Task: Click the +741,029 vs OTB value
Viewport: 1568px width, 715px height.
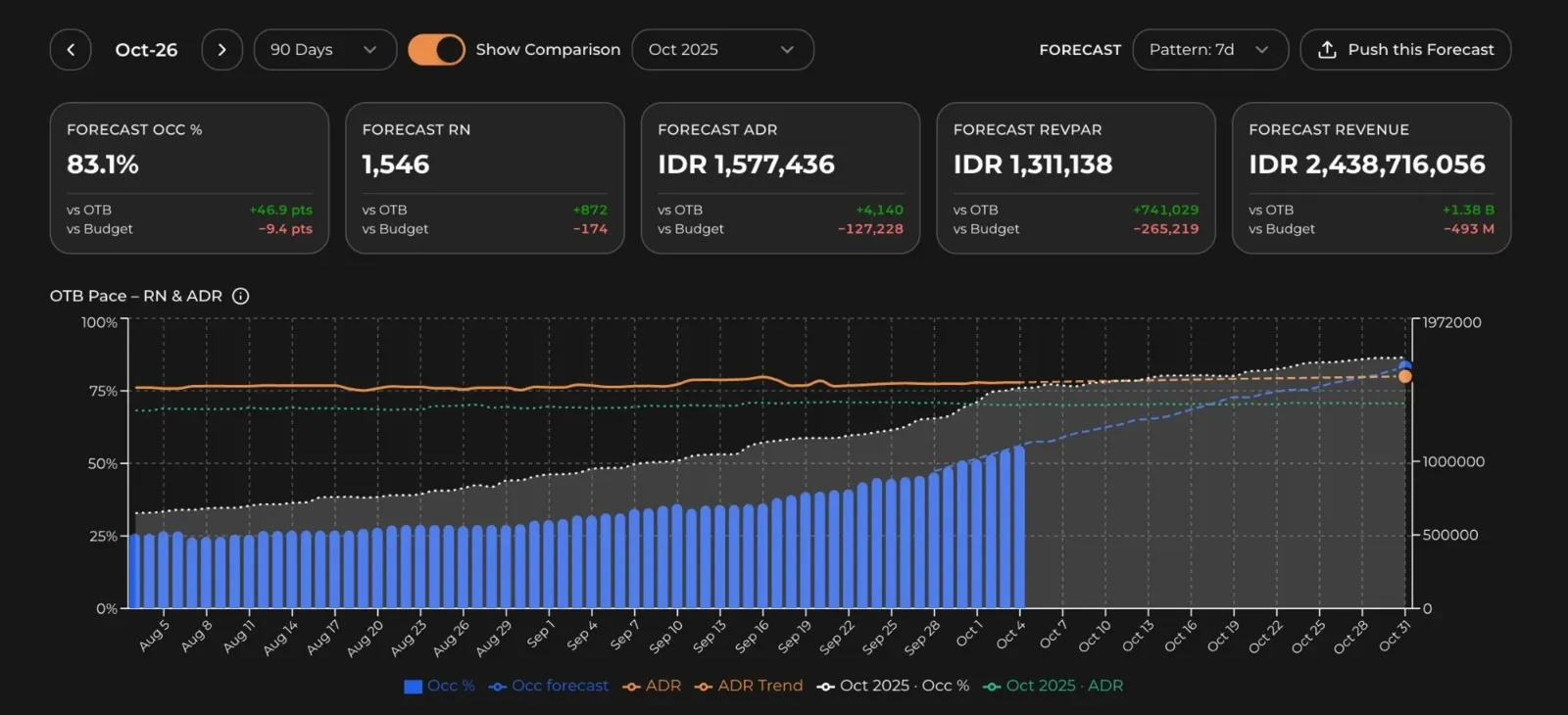Action: pos(1165,210)
